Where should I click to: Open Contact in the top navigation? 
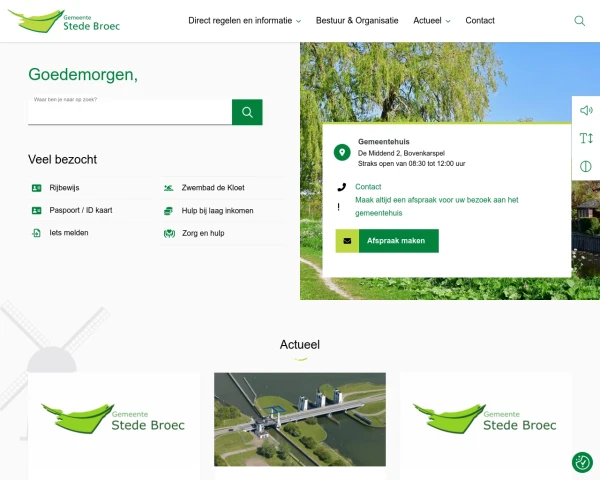coord(480,21)
